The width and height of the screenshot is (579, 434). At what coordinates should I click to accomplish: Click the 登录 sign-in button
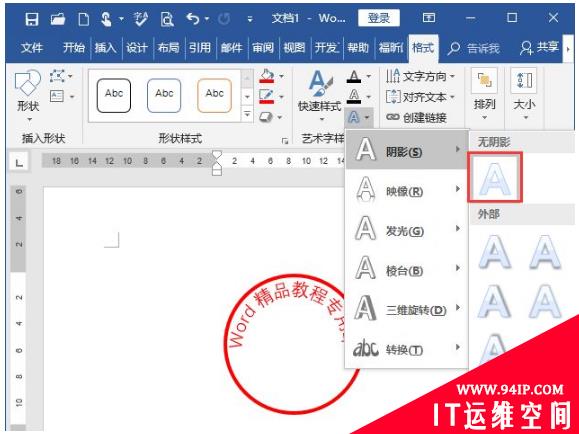[378, 18]
